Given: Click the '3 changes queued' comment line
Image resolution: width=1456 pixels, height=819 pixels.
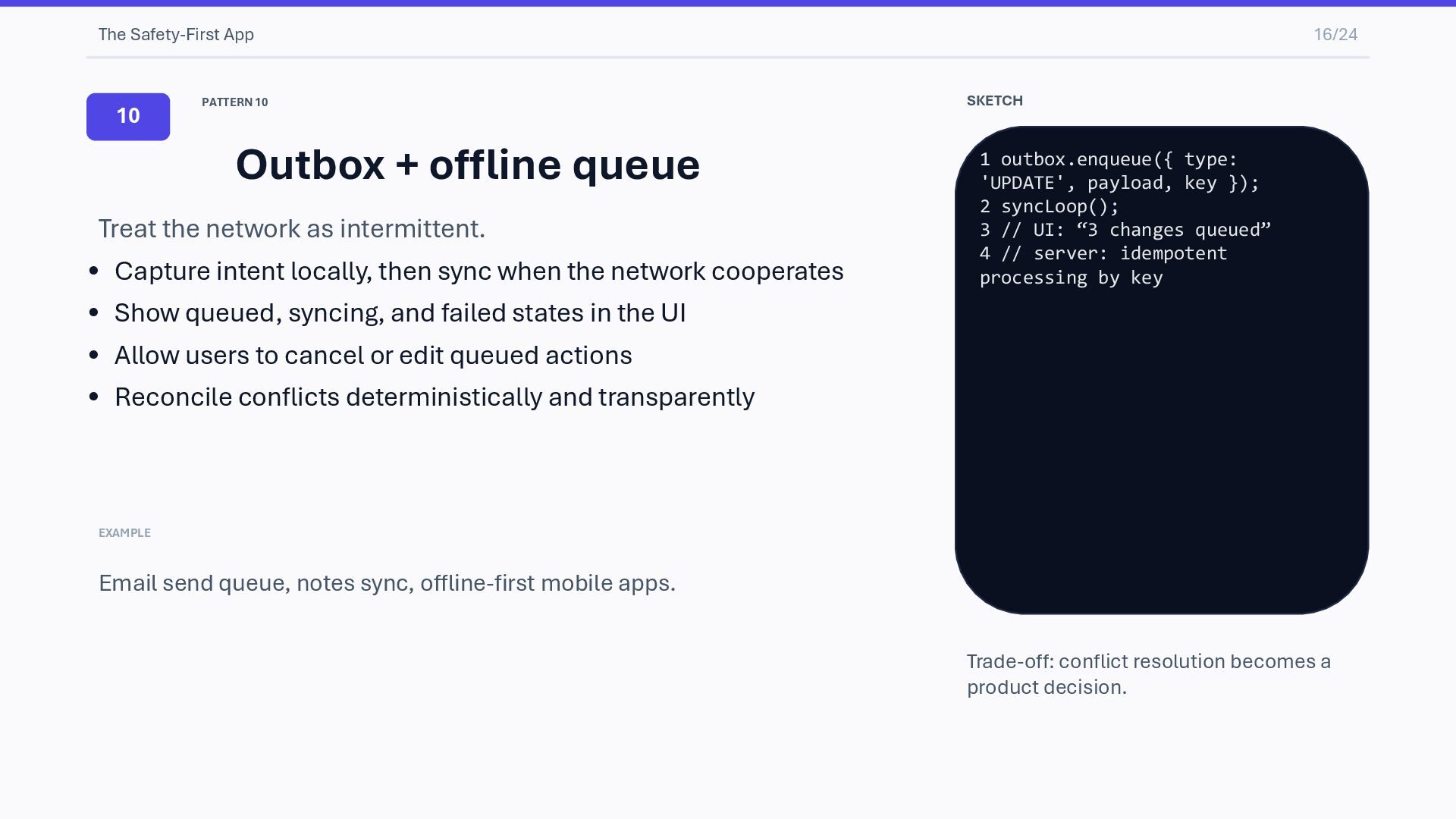Looking at the screenshot, I should (1125, 230).
